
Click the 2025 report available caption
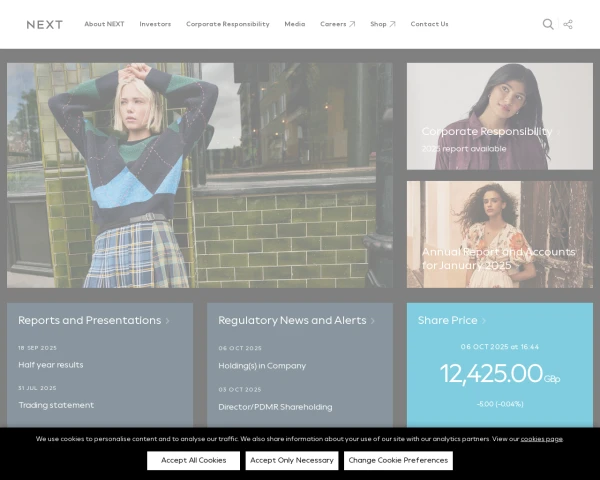pos(464,149)
